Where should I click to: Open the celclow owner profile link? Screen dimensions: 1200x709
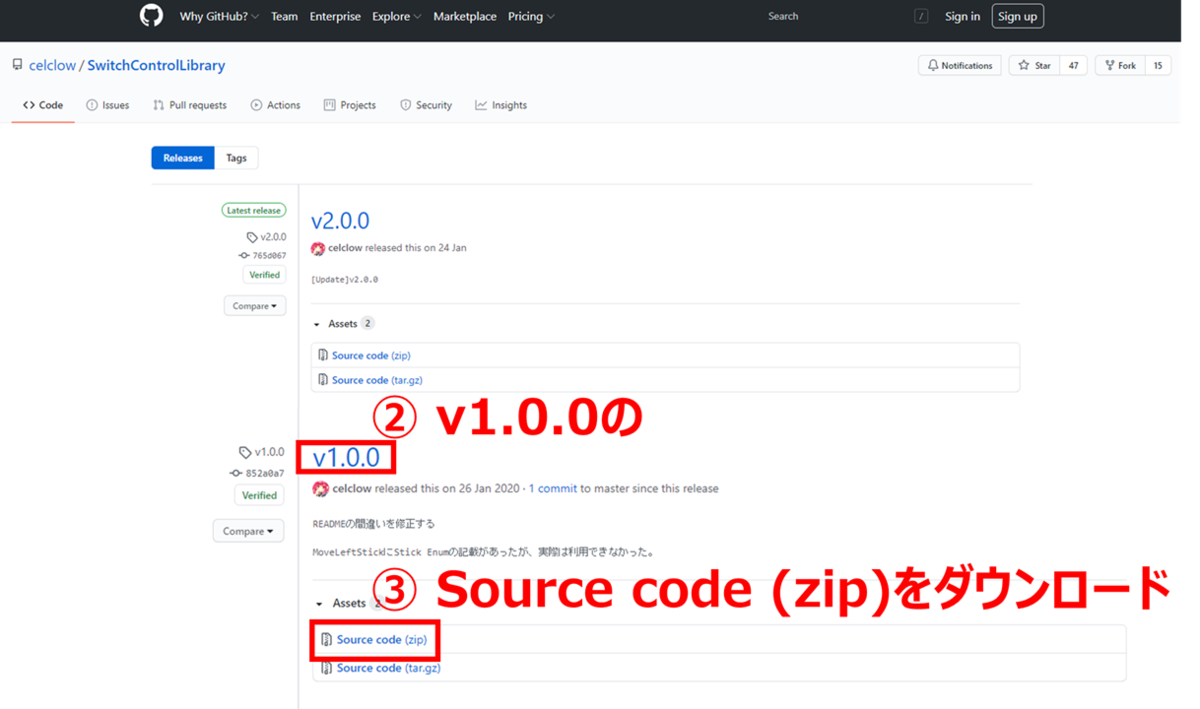(x=52, y=66)
